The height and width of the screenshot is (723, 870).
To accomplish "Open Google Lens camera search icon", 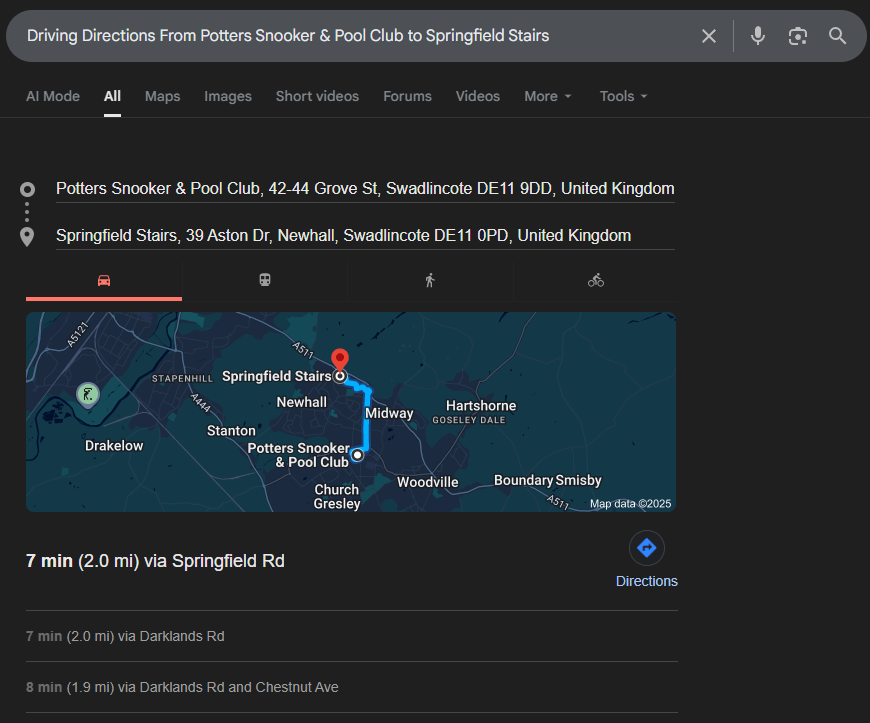I will coord(797,36).
